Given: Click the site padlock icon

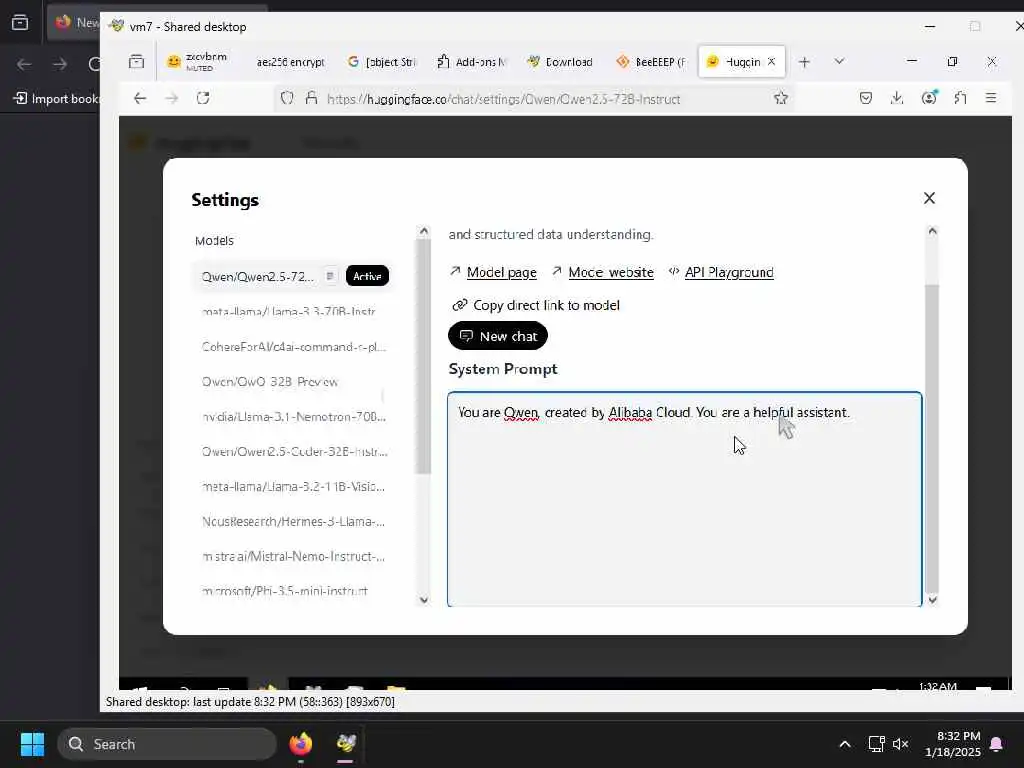Looking at the screenshot, I should click(312, 99).
